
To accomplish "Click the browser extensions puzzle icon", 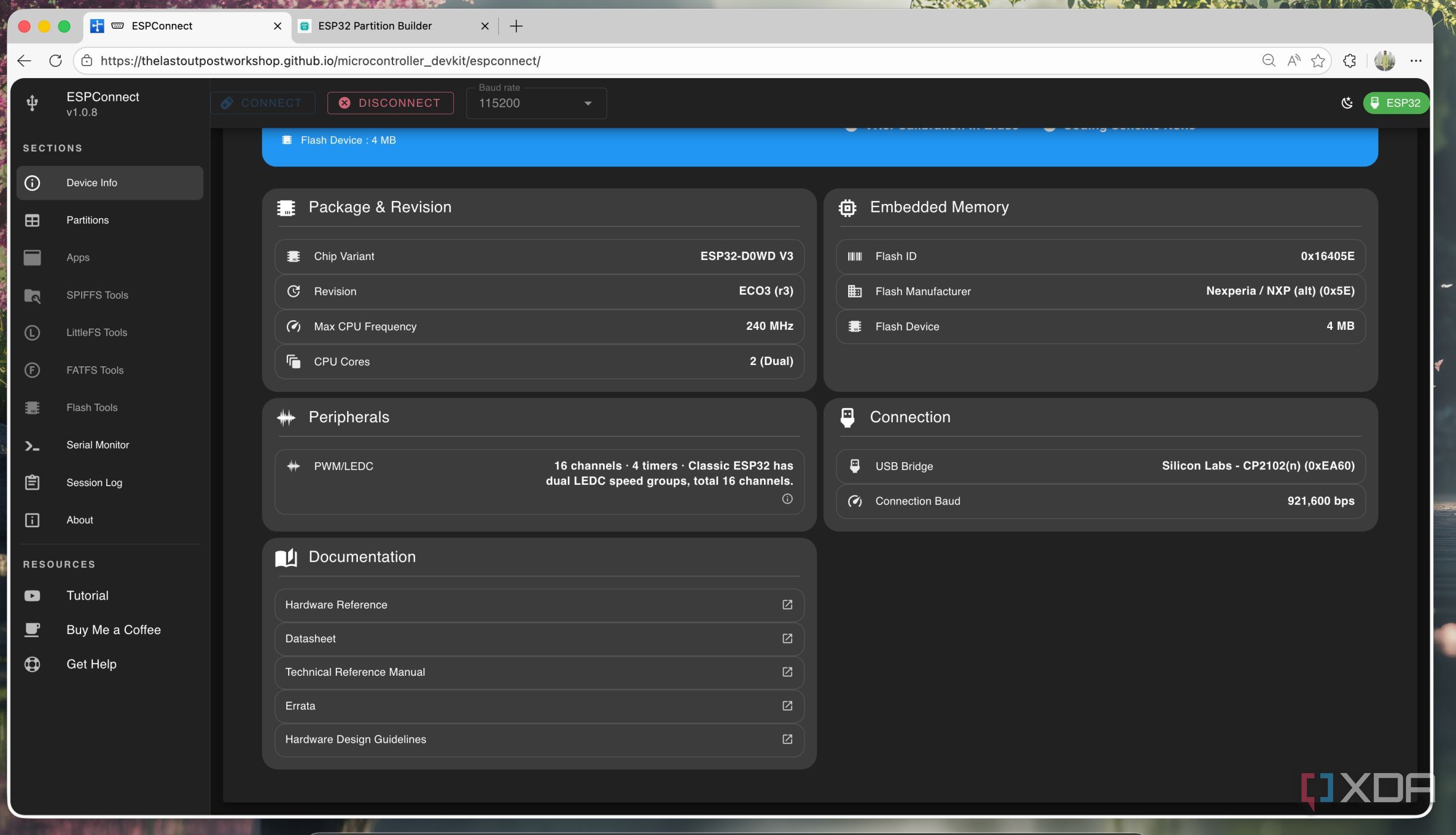I will [x=1349, y=60].
